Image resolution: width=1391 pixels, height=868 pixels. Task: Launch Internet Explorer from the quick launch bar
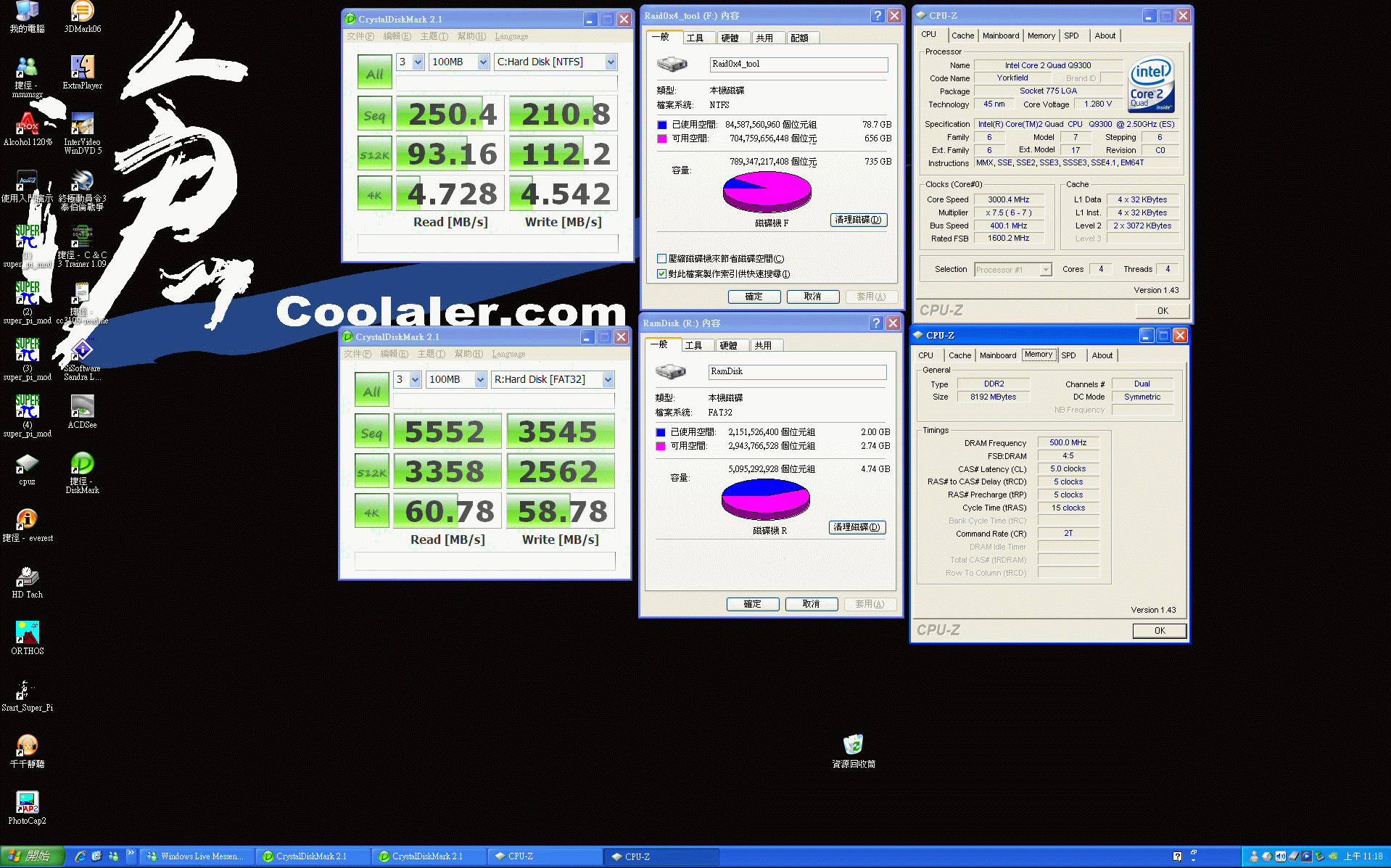(81, 856)
